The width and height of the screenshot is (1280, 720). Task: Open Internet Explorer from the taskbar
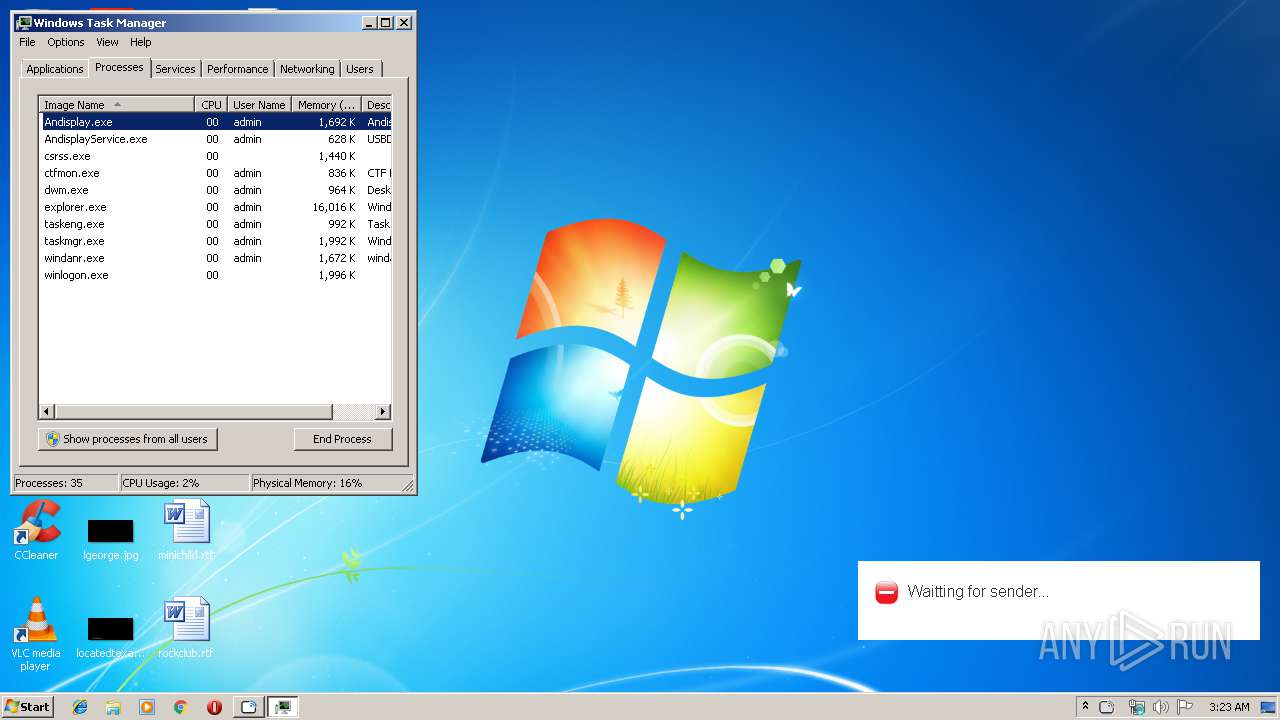point(80,707)
